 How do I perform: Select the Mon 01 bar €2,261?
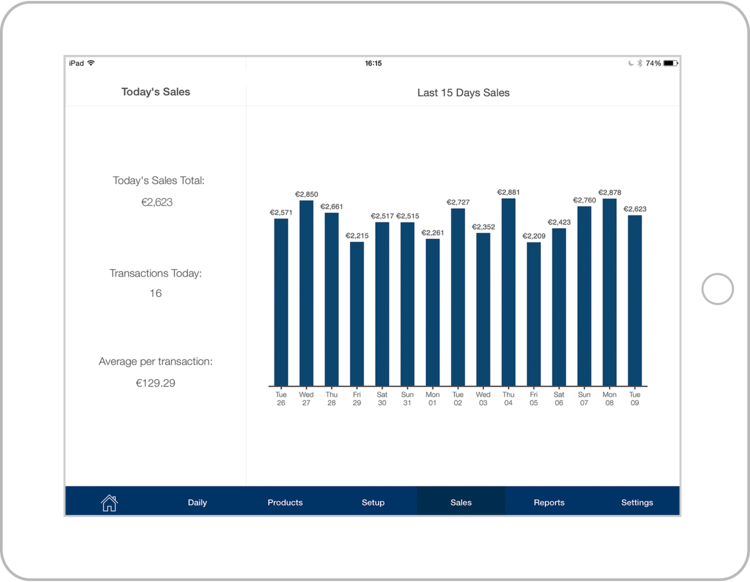point(433,312)
